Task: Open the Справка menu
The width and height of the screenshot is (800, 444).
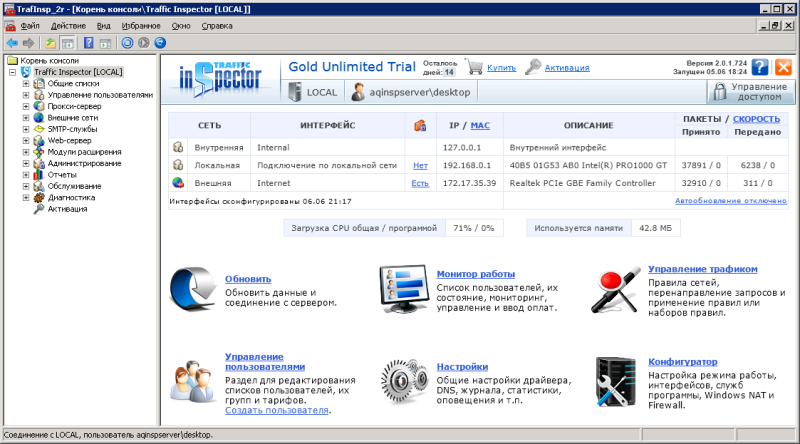Action: 217,26
